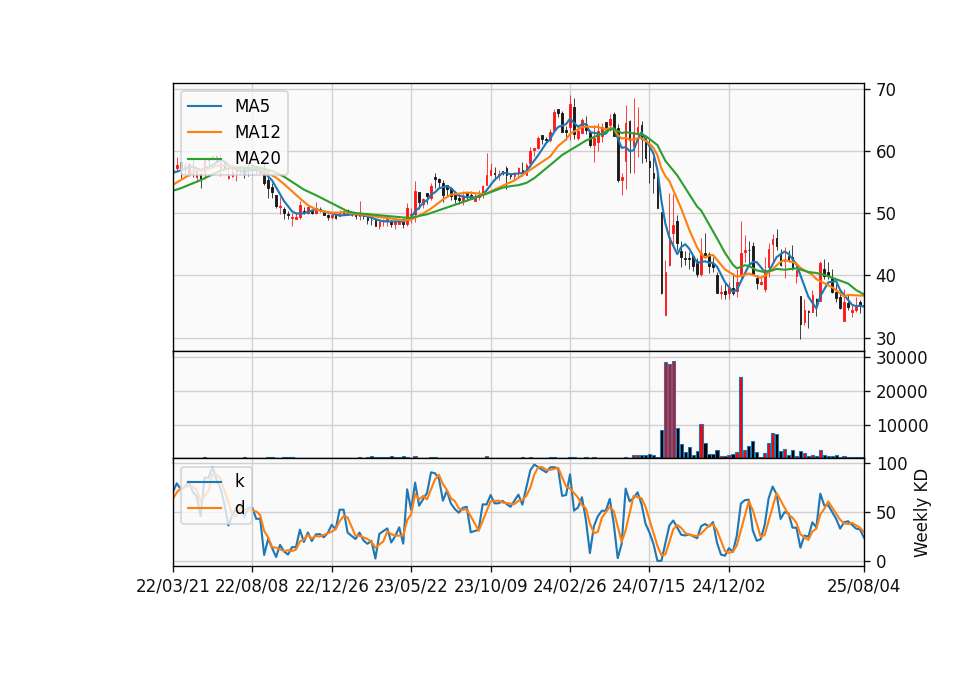Click the date label 23/10/09
960x690 pixels.
coord(490,586)
